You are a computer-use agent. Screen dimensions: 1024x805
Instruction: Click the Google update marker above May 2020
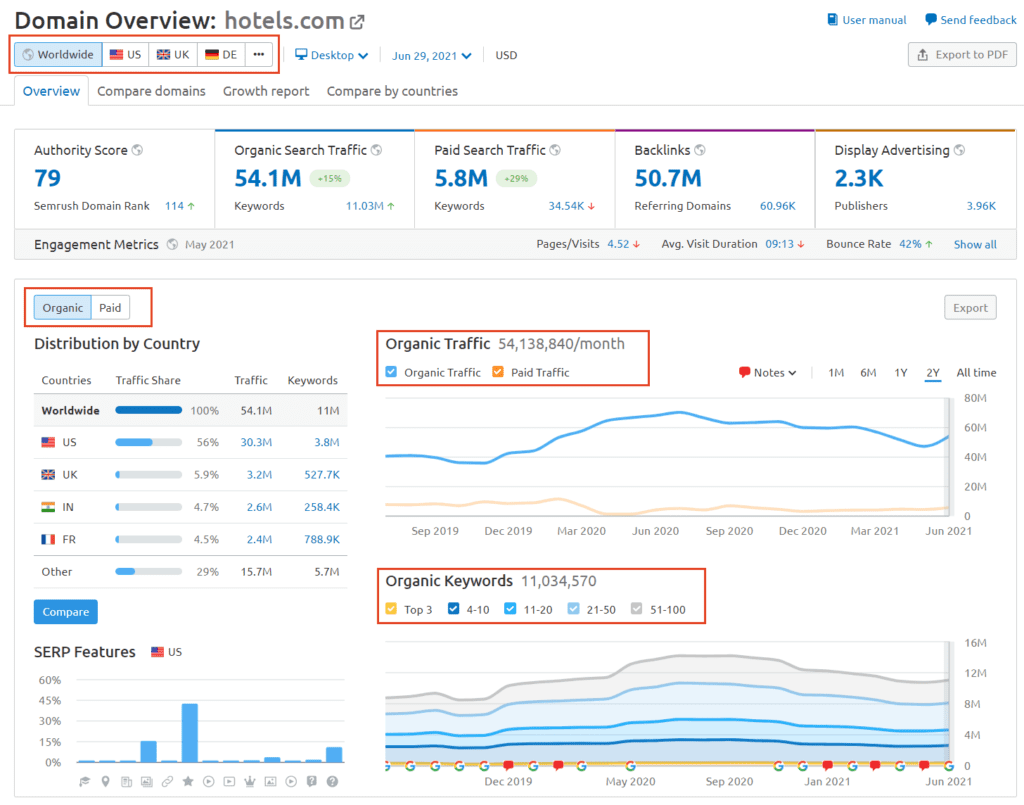click(631, 766)
